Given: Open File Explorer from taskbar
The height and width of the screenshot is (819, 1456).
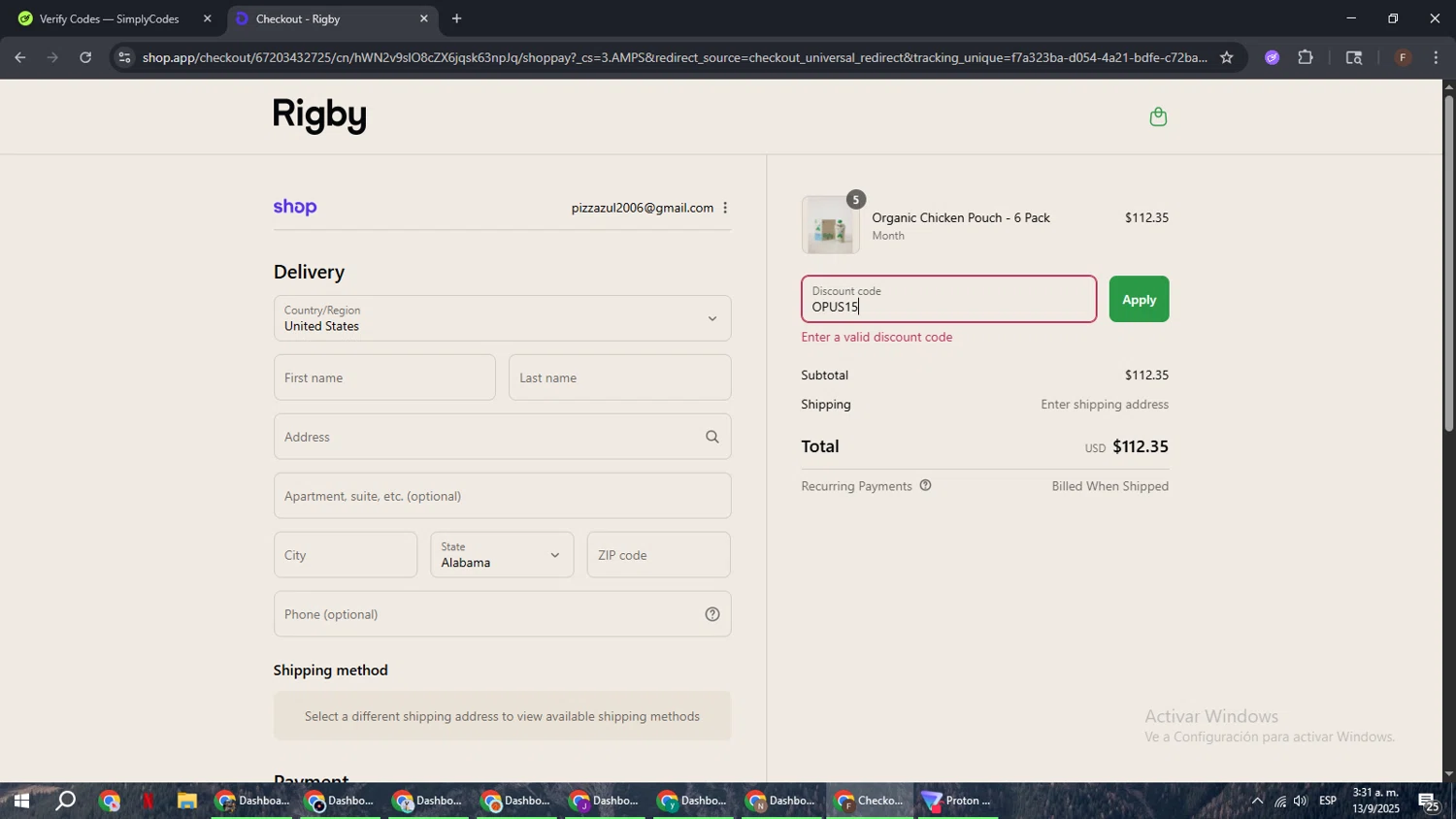Looking at the screenshot, I should (x=186, y=802).
